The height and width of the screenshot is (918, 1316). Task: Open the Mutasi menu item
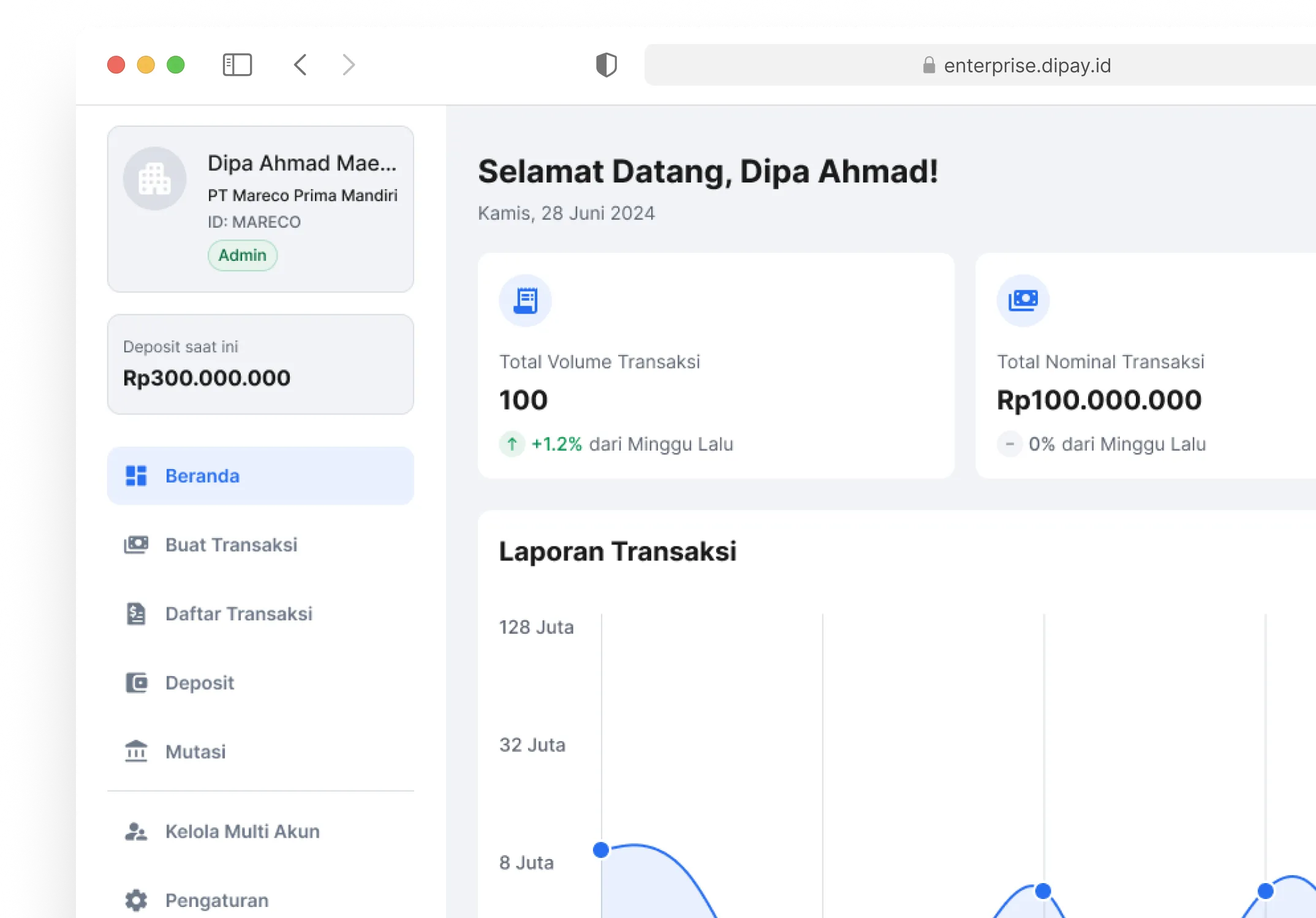click(260, 751)
